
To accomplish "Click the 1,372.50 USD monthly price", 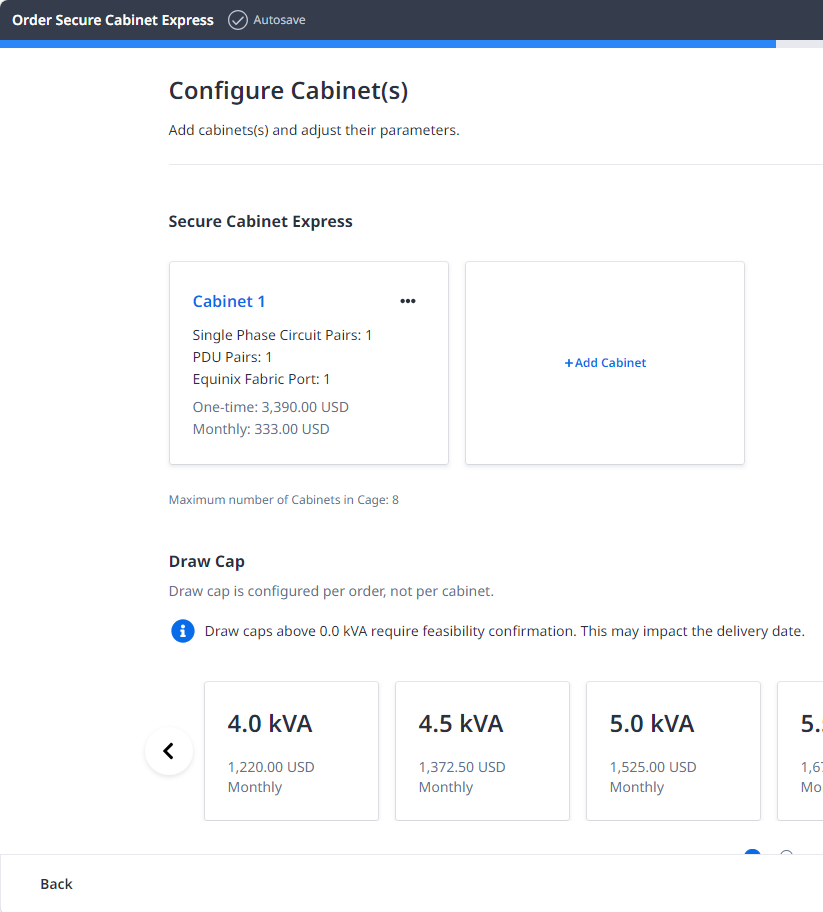I will 462,767.
